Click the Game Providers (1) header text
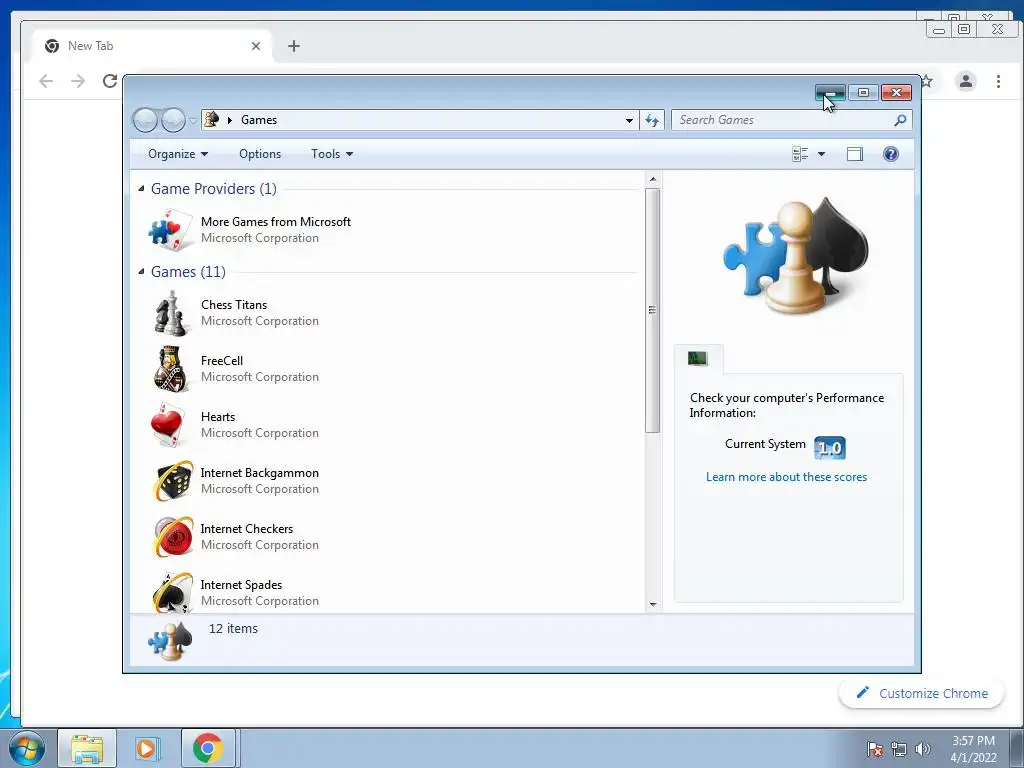 pos(214,189)
